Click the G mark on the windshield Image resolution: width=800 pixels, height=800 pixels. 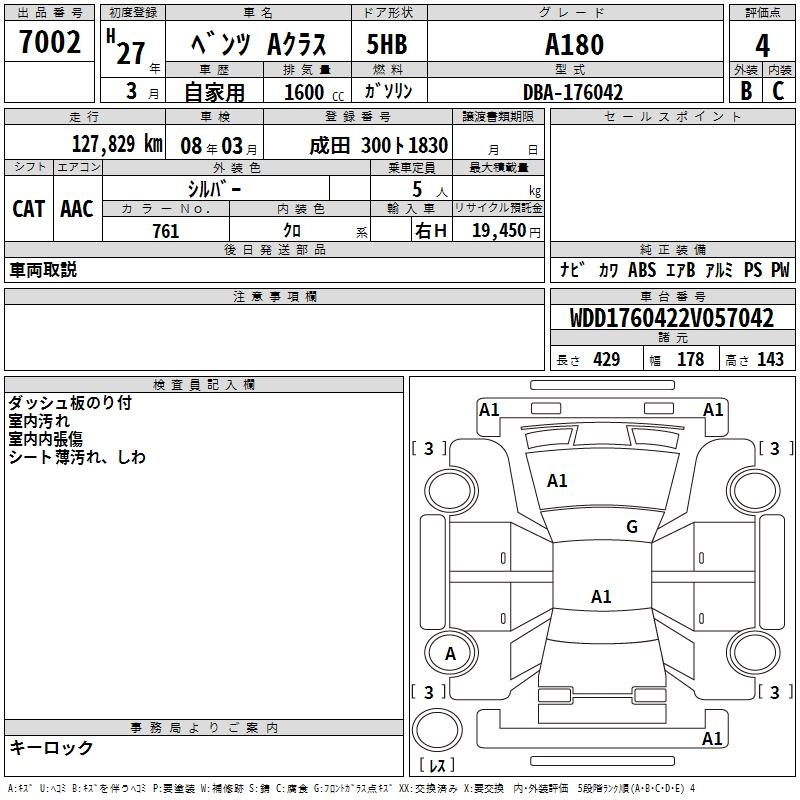coord(631,527)
